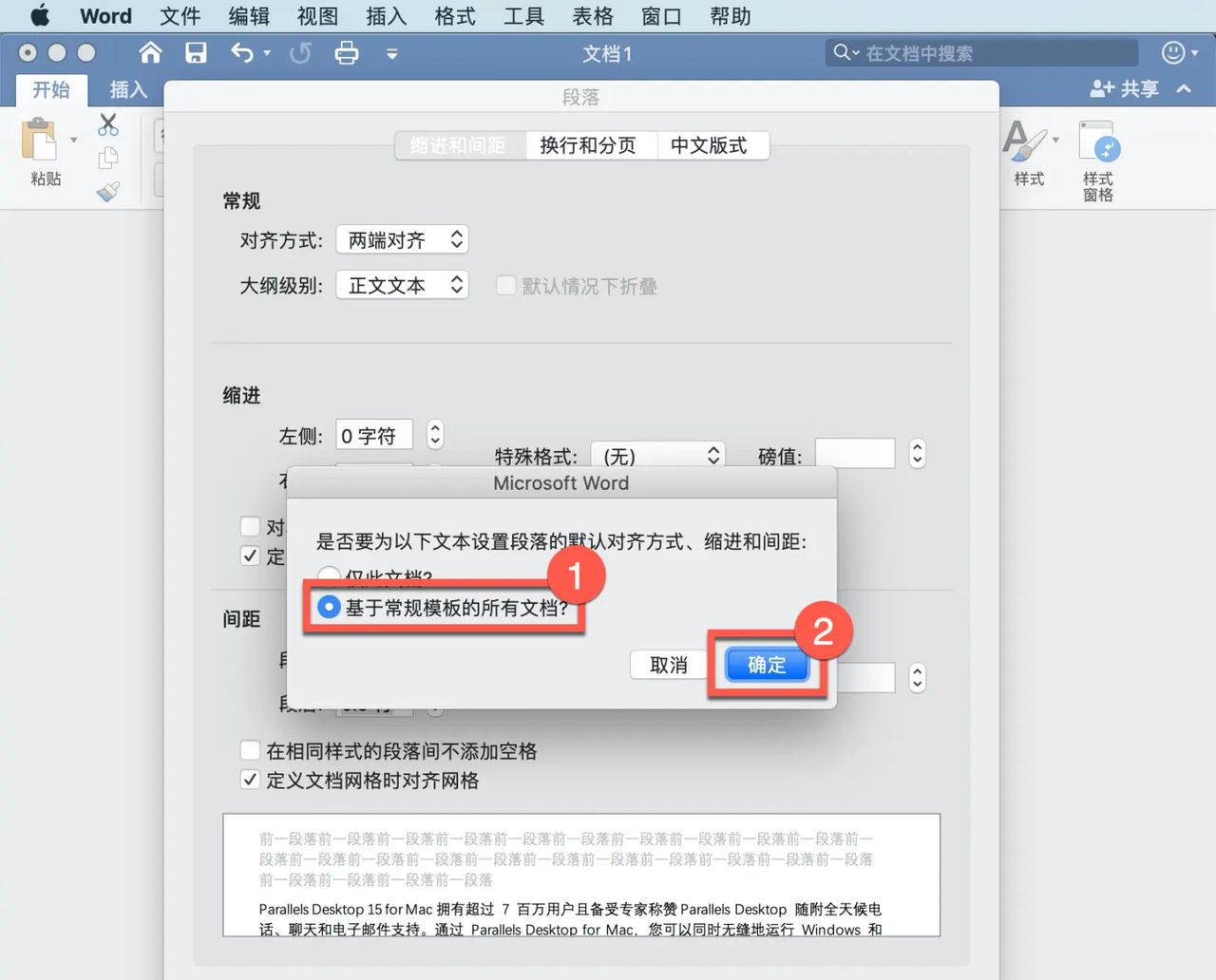Screen dimensions: 1216x980
Task: Click the smiley feedback icon
Action: 1172,52
